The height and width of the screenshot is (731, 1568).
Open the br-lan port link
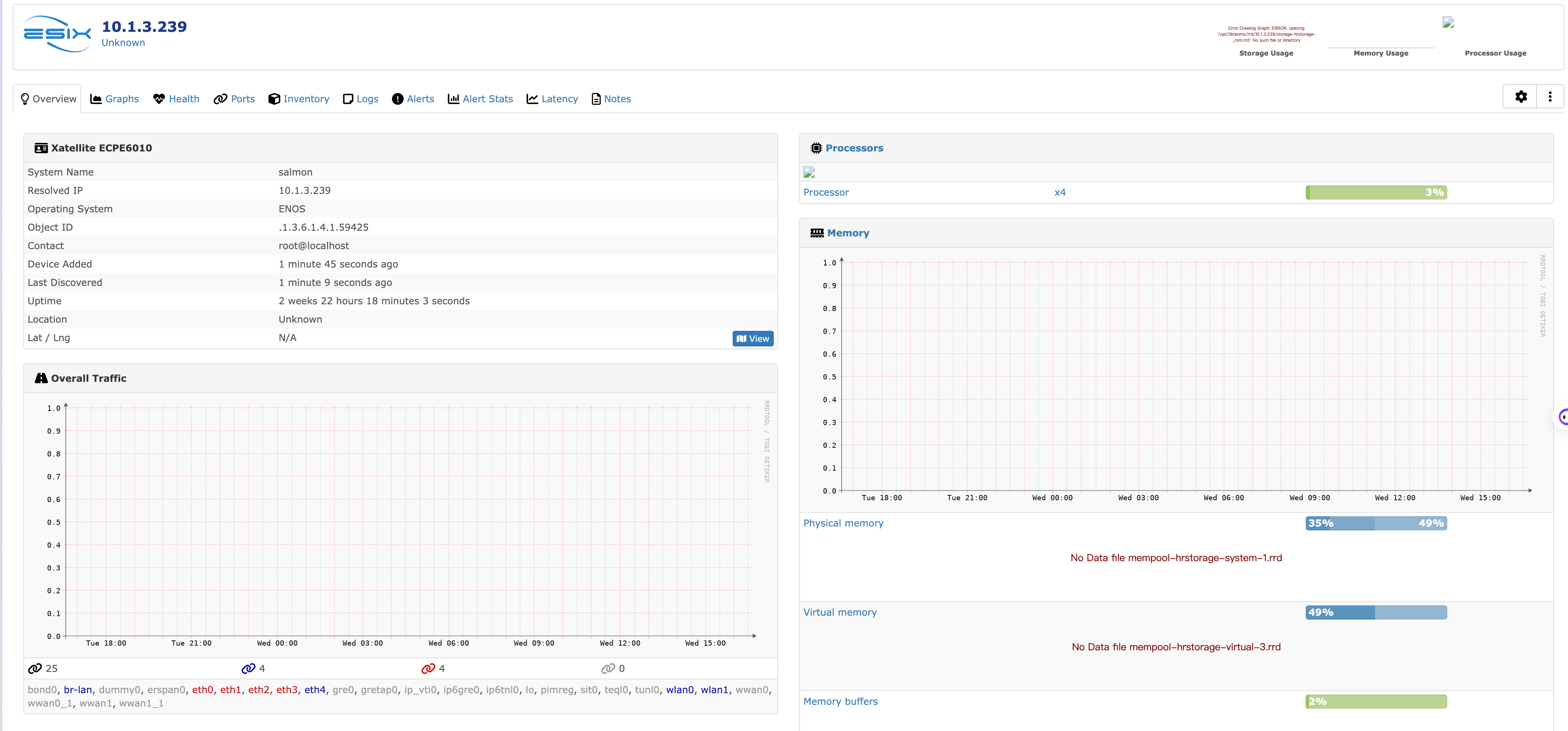[78, 690]
